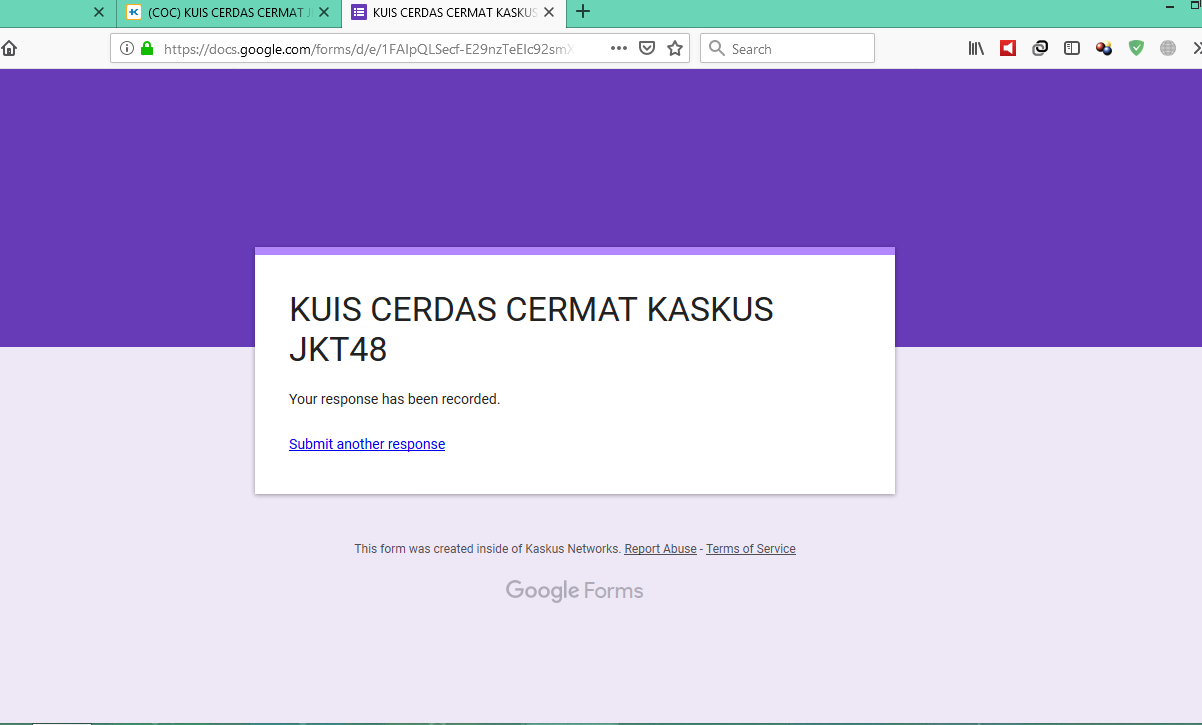Click the gray globe toolbar icon
The image size is (1202, 725).
[1167, 47]
